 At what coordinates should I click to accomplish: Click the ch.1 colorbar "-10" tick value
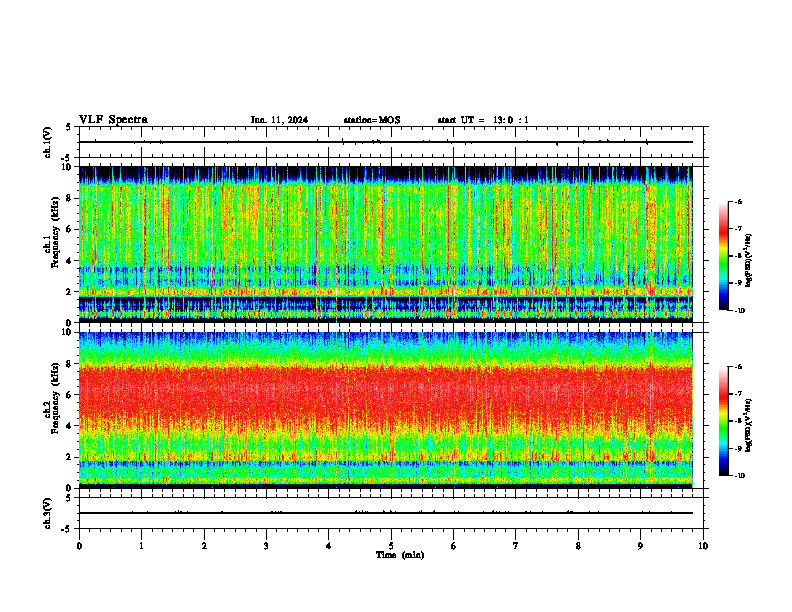tap(739, 311)
